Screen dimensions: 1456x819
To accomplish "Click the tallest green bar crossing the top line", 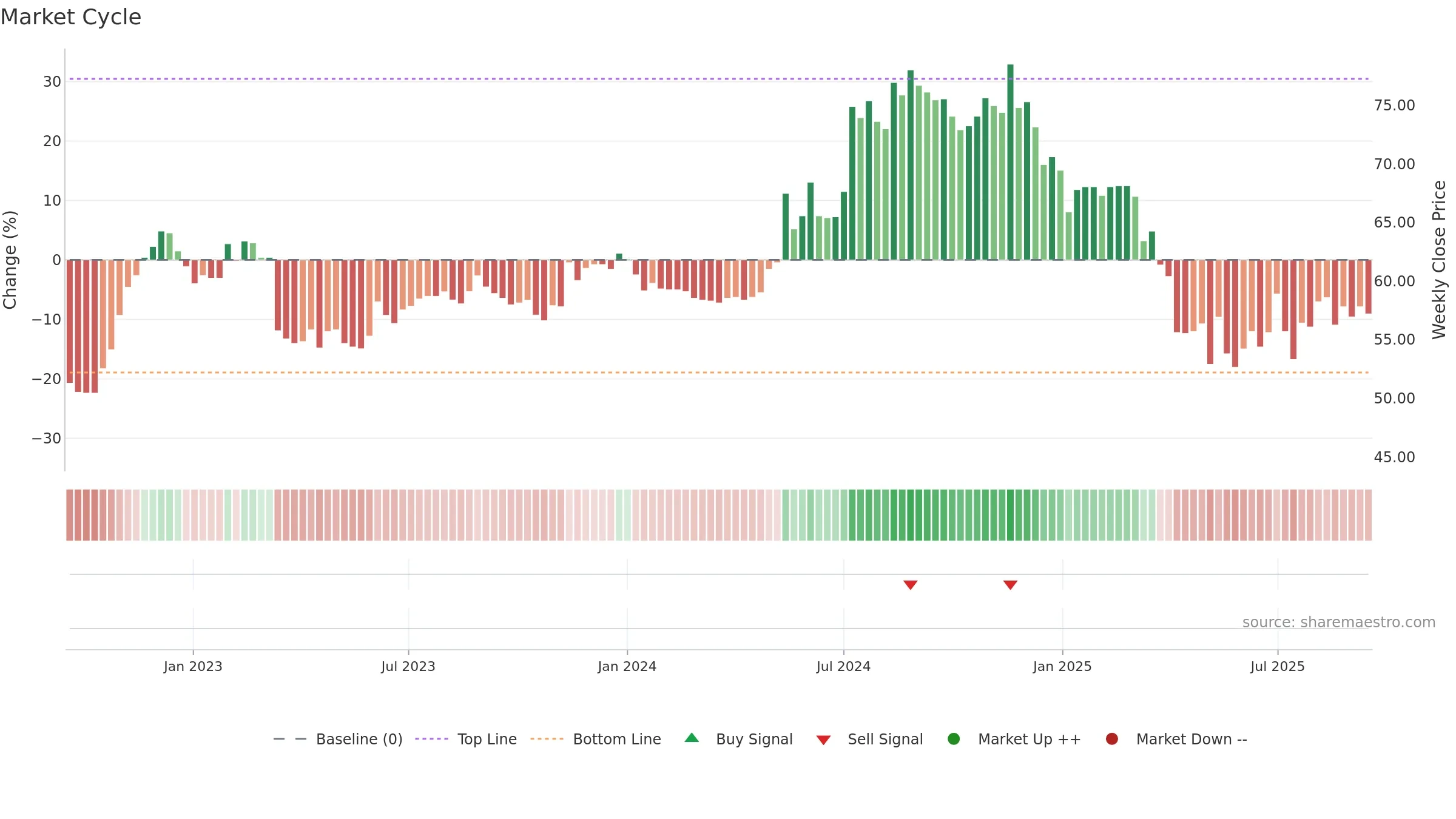I will point(1010,162).
